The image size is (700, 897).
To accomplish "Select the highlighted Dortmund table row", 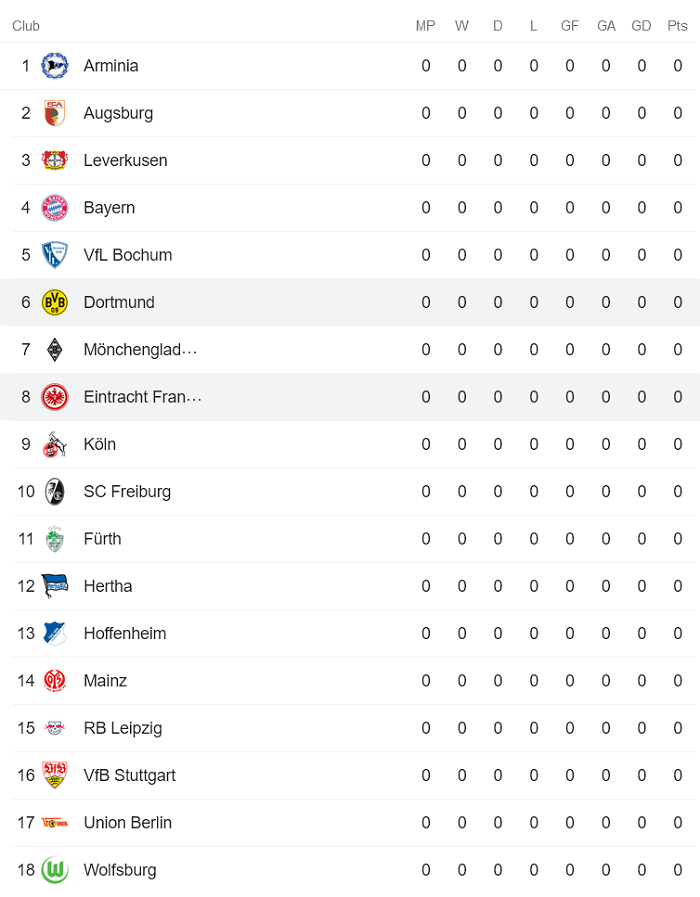I will pos(350,302).
